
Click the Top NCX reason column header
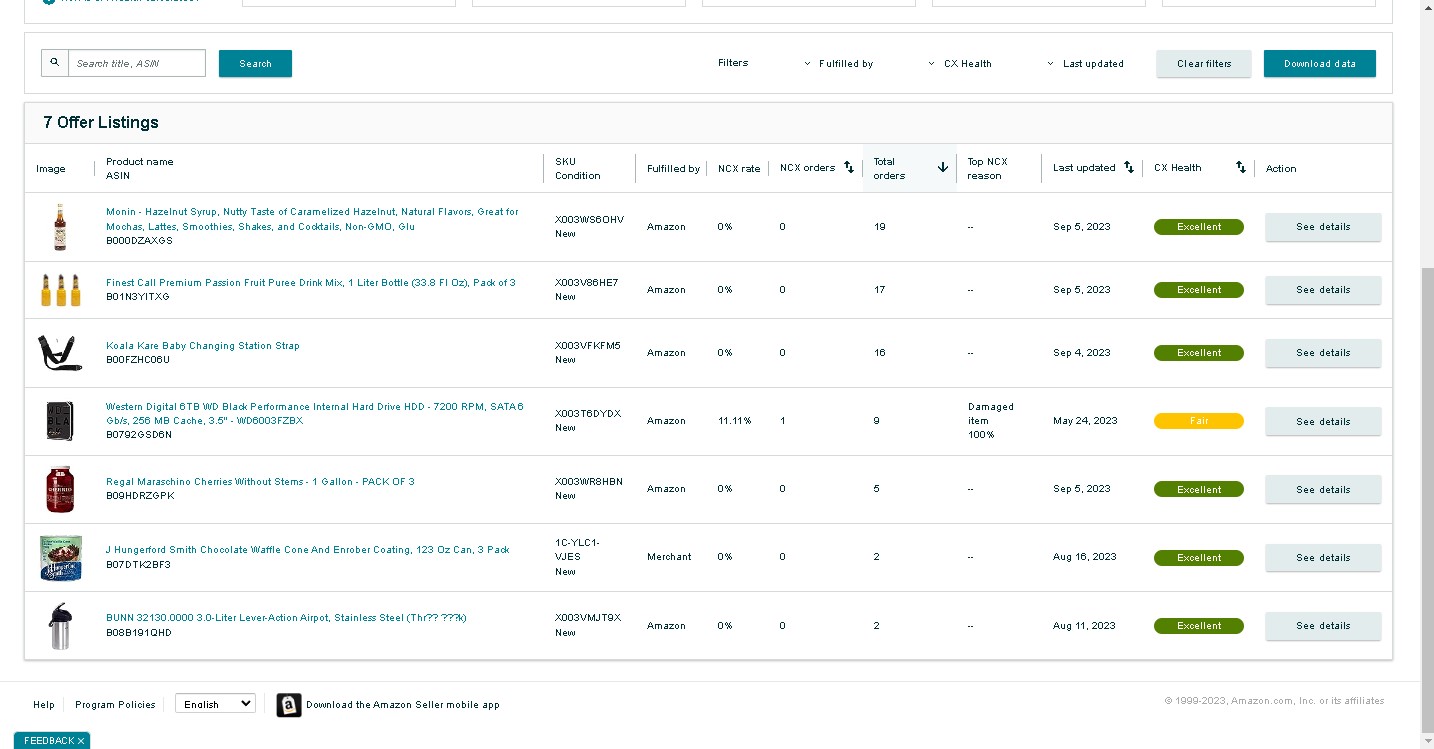tap(988, 168)
